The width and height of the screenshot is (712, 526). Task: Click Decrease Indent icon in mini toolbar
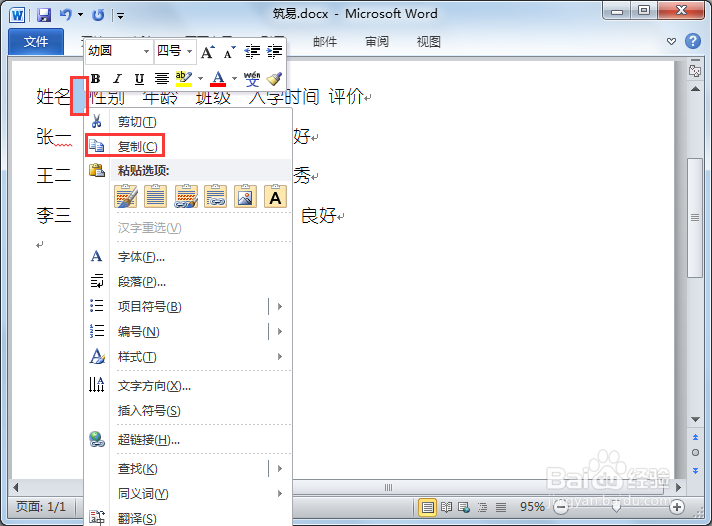(x=252, y=52)
